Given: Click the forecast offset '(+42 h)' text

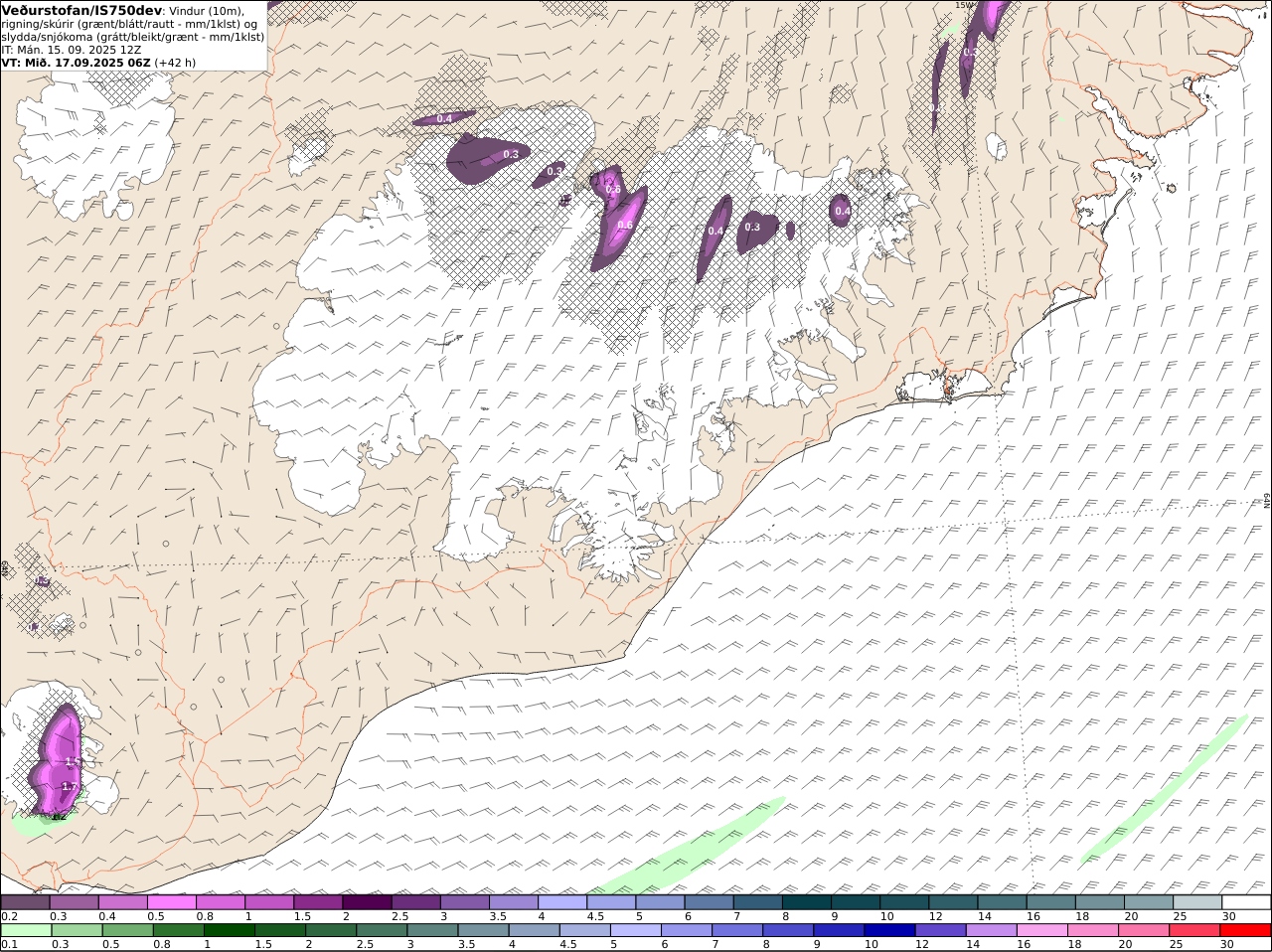Looking at the screenshot, I should pos(175,62).
